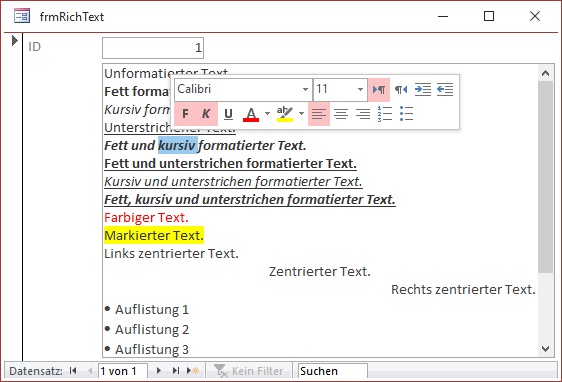Click 'Zentrierter Text.' line
Image resolution: width=562 pixels, height=382 pixels.
(320, 272)
